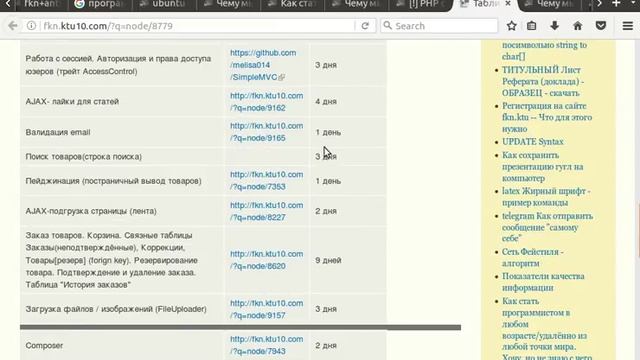Open the github.com melisa014 SimpleMVC link
The width and height of the screenshot is (640, 360).
click(262, 65)
